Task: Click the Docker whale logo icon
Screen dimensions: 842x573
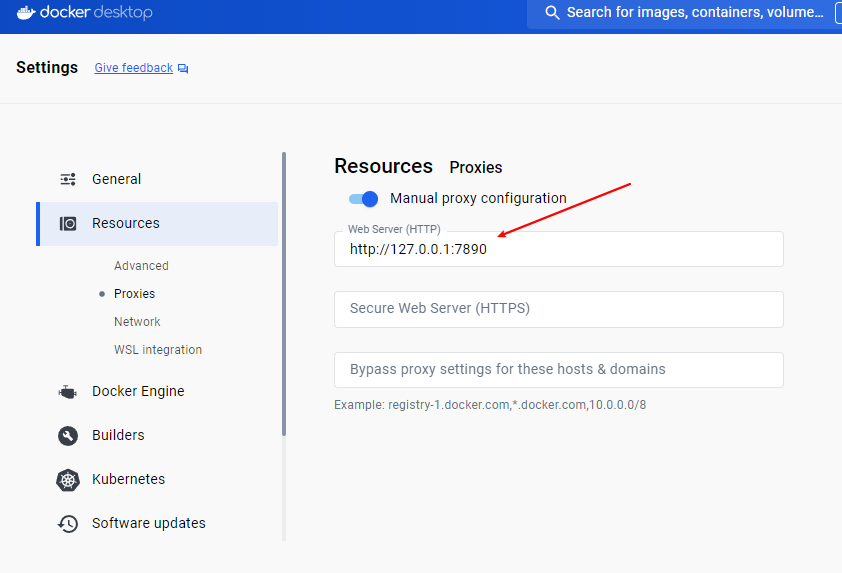Action: 26,12
